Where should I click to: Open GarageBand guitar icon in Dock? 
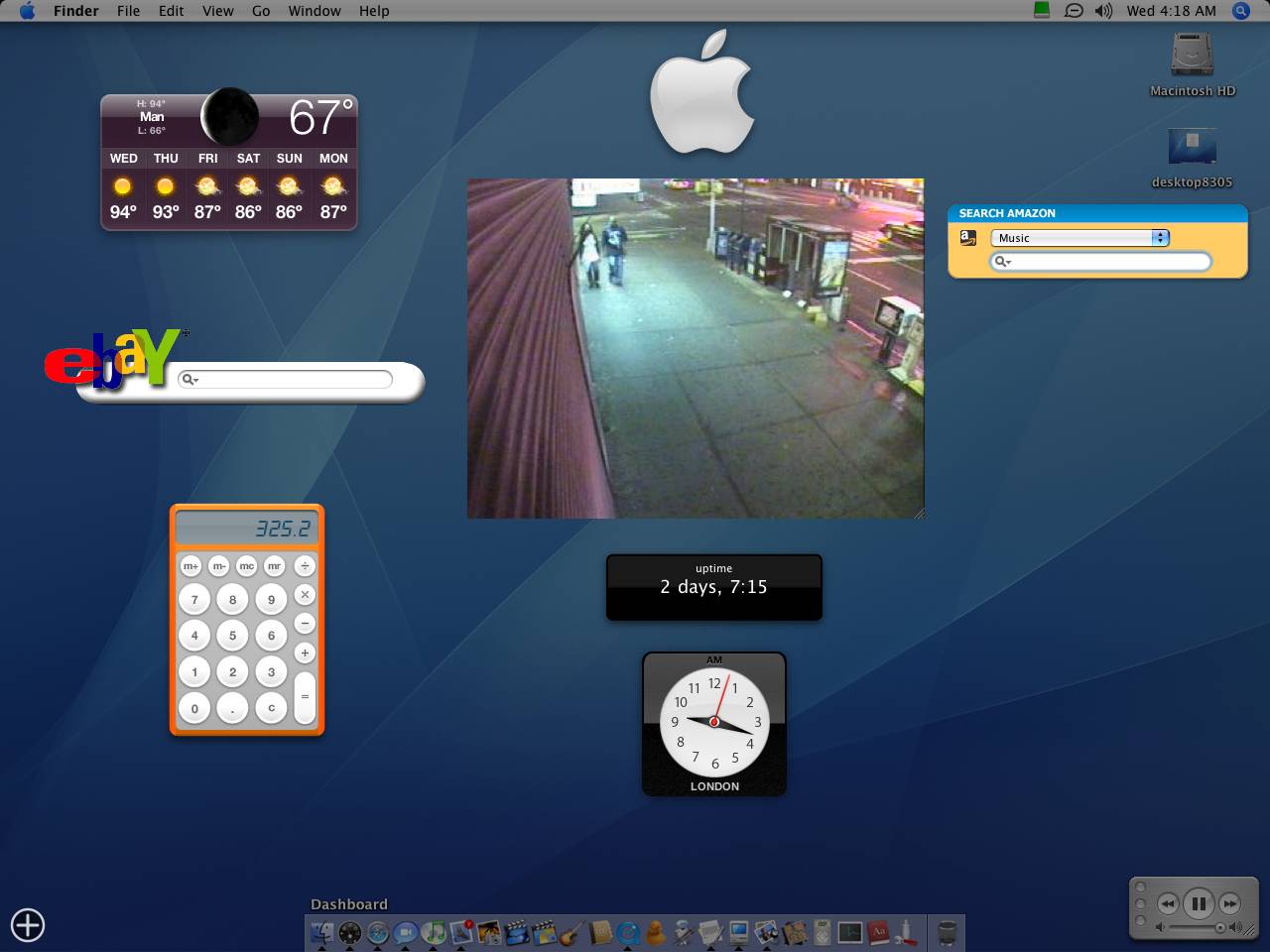point(571,932)
